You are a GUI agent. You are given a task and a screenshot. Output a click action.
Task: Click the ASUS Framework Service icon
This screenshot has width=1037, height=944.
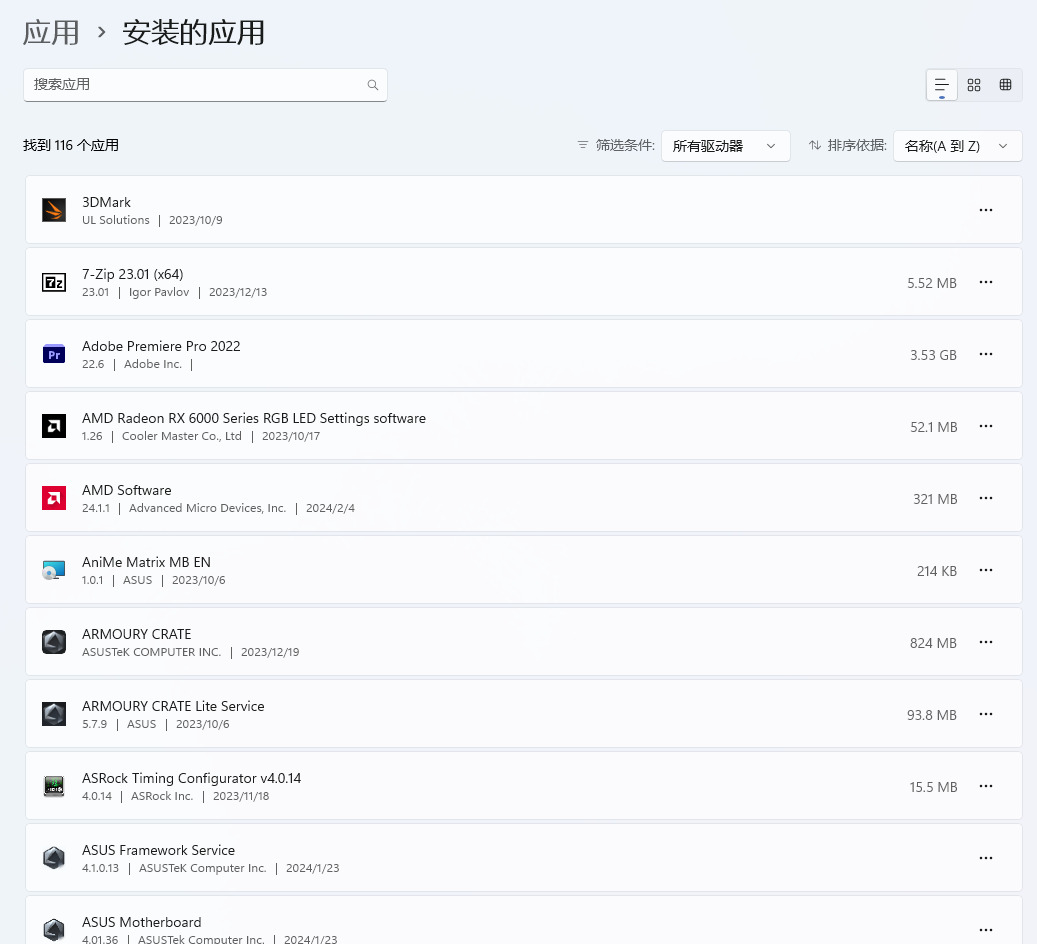[54, 858]
